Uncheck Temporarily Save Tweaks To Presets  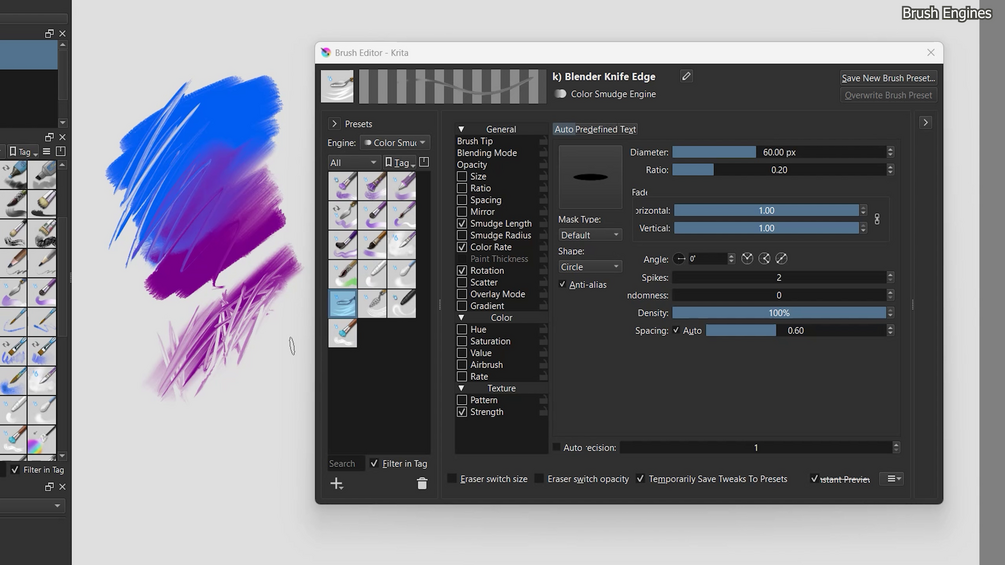tap(640, 479)
